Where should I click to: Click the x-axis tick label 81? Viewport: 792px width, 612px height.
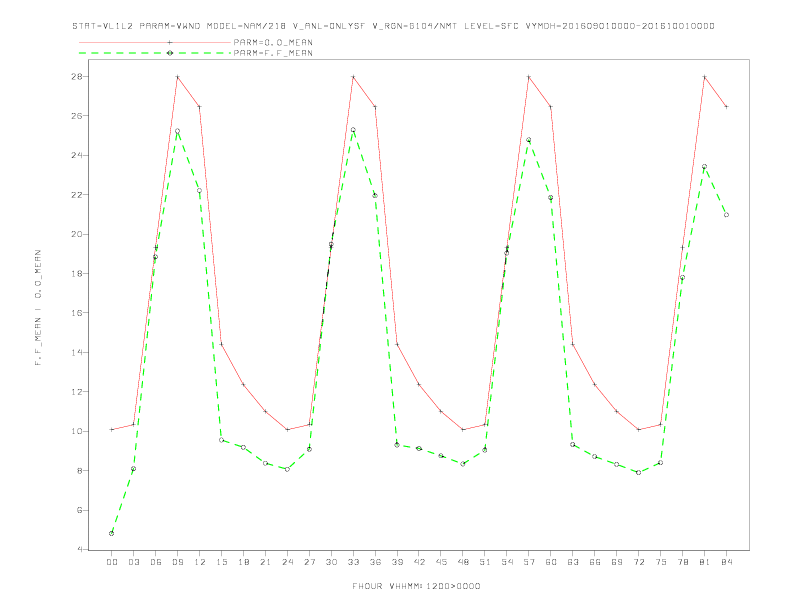(705, 562)
